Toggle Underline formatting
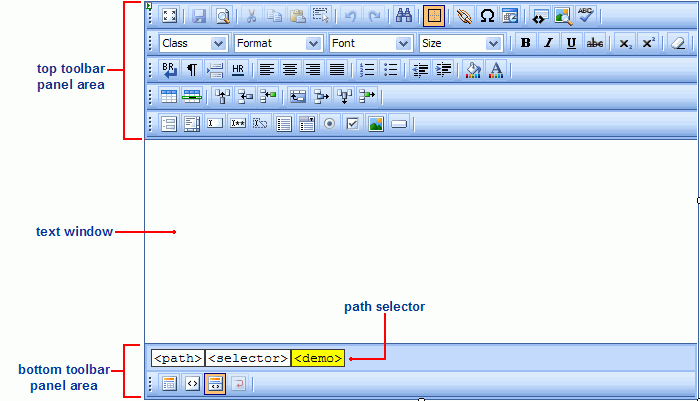The width and height of the screenshot is (700, 401). (x=571, y=43)
